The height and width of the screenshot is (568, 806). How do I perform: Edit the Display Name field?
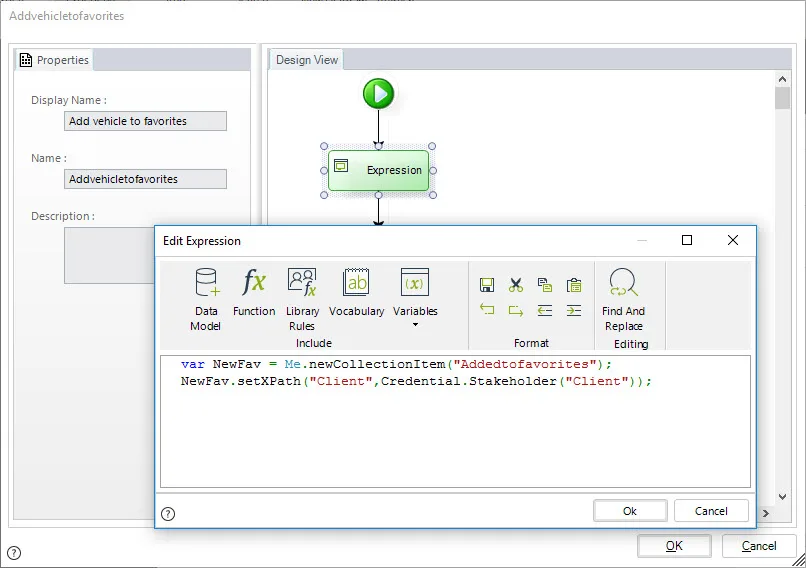pos(145,121)
